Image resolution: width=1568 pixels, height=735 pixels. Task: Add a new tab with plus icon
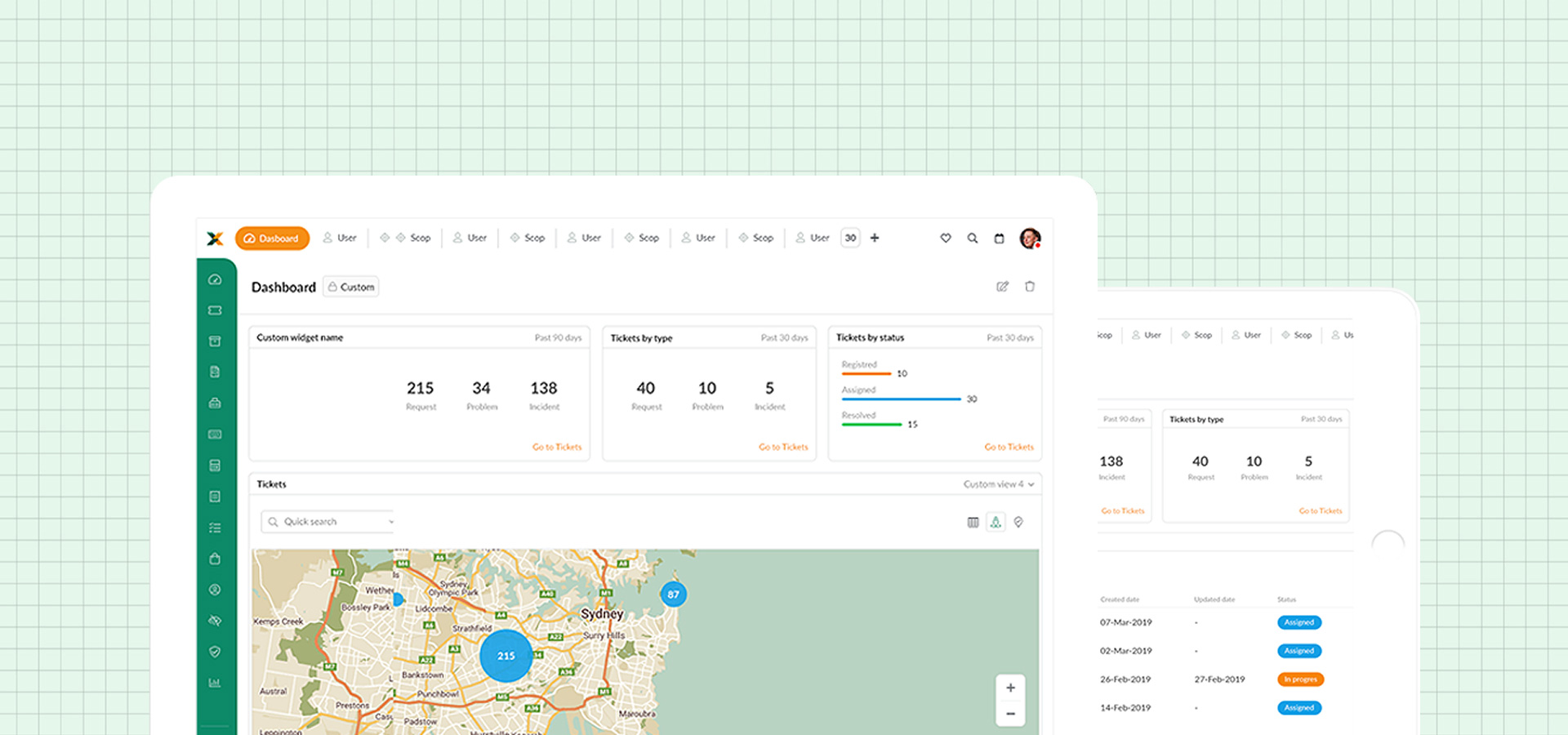coord(875,238)
